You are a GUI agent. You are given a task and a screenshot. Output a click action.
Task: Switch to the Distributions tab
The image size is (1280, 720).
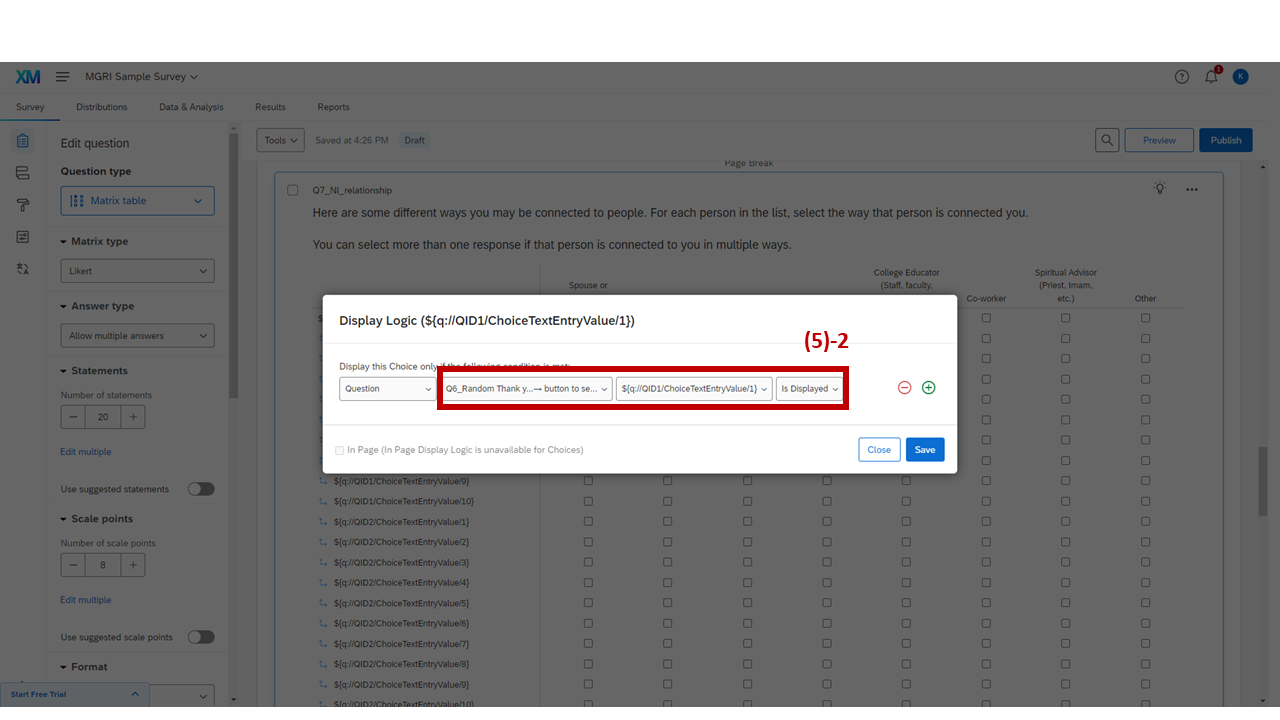tap(101, 107)
